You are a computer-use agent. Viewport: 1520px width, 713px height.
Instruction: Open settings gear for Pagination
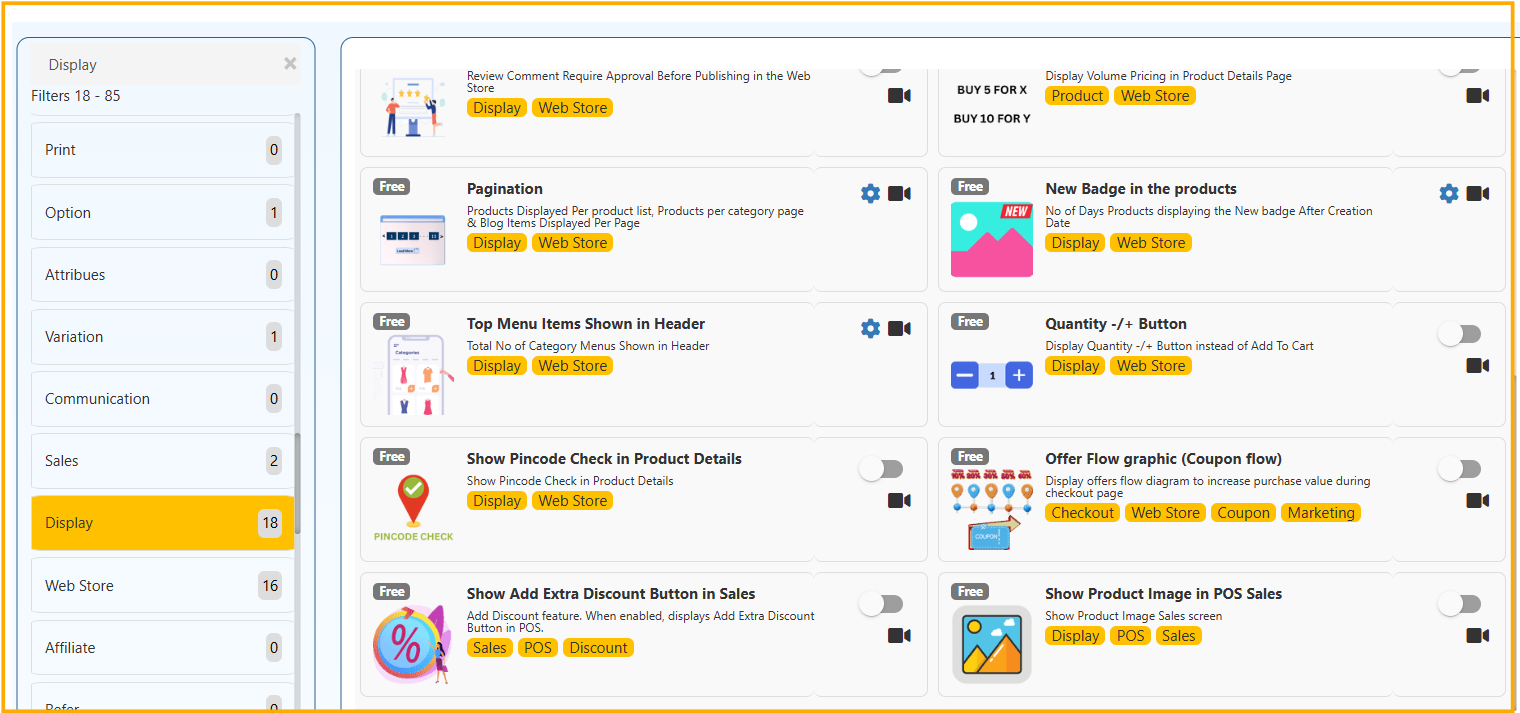point(870,194)
